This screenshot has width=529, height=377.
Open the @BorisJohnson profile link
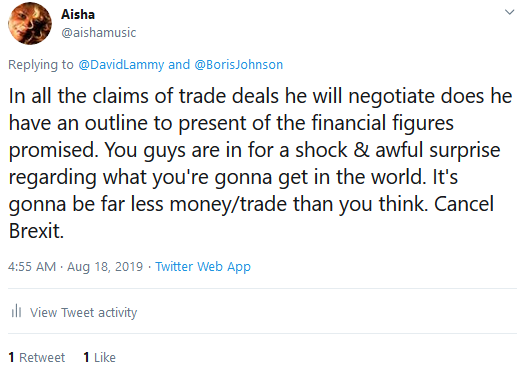pyautogui.click(x=239, y=64)
